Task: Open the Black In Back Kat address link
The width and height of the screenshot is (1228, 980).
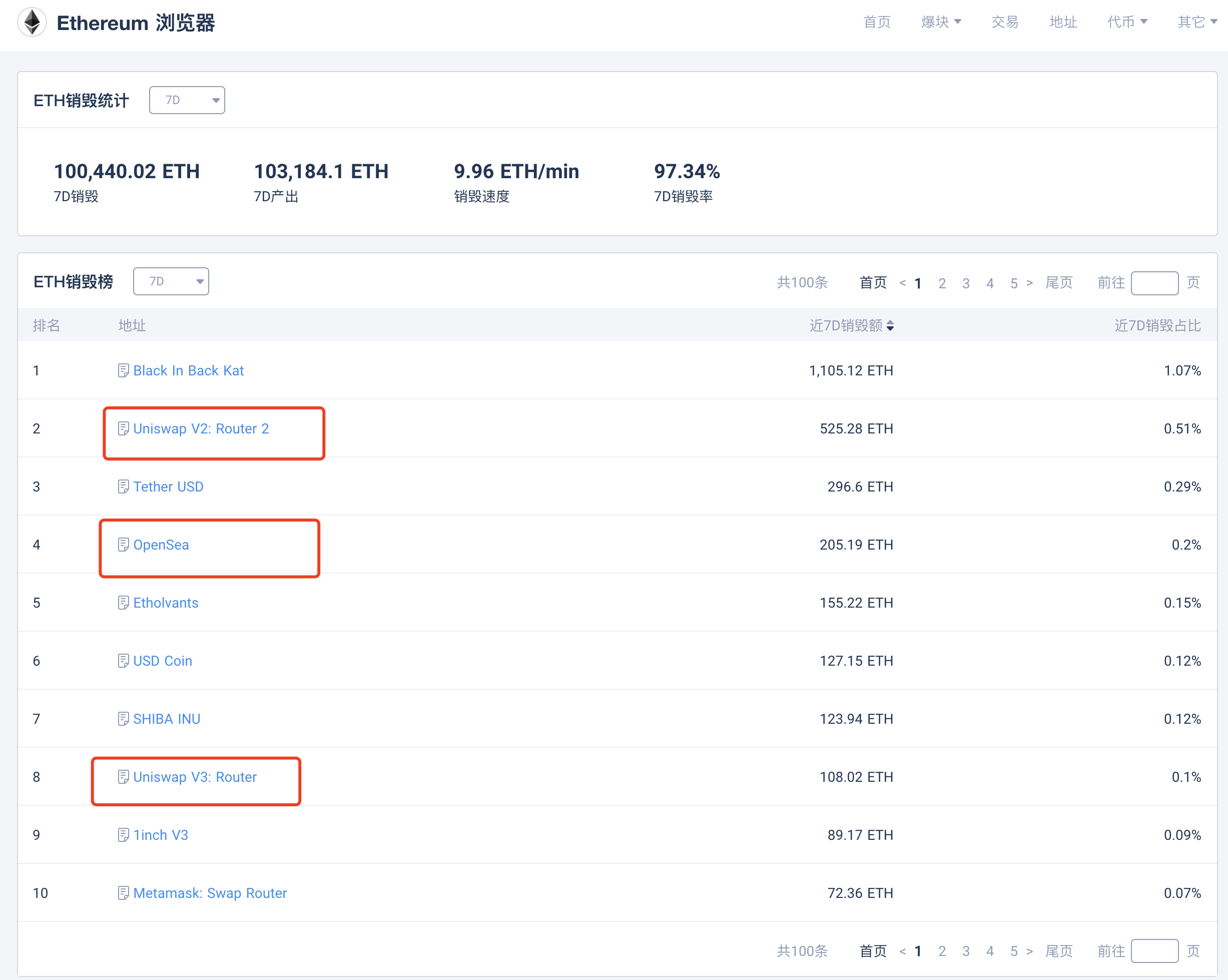Action: click(x=189, y=371)
